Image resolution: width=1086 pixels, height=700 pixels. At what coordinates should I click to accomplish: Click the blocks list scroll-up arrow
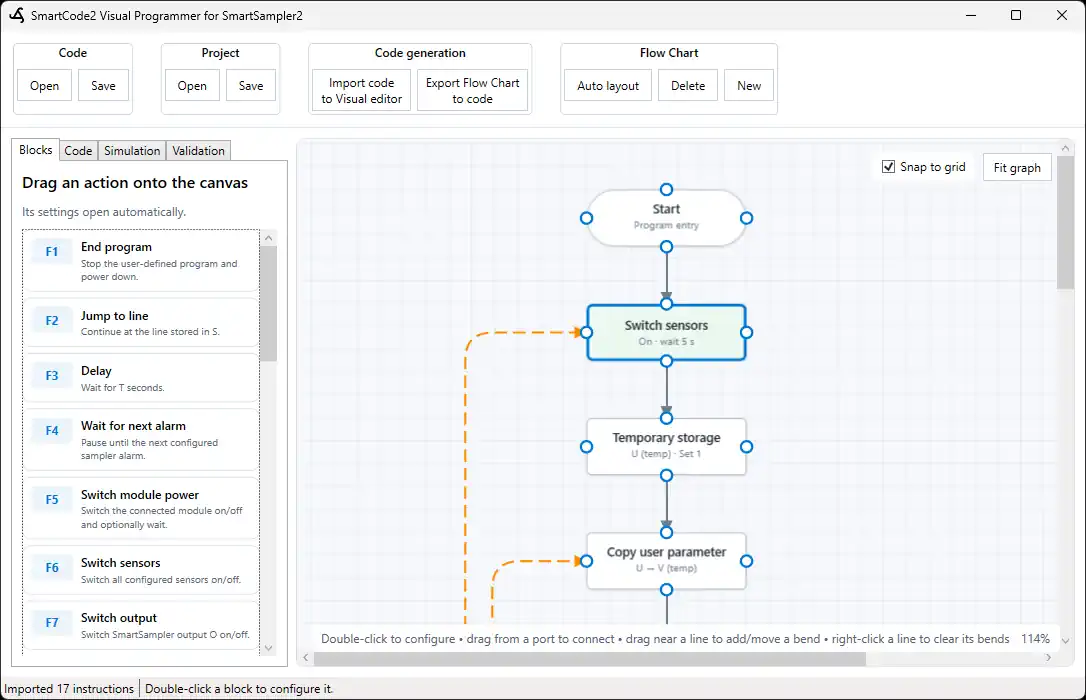(x=269, y=238)
